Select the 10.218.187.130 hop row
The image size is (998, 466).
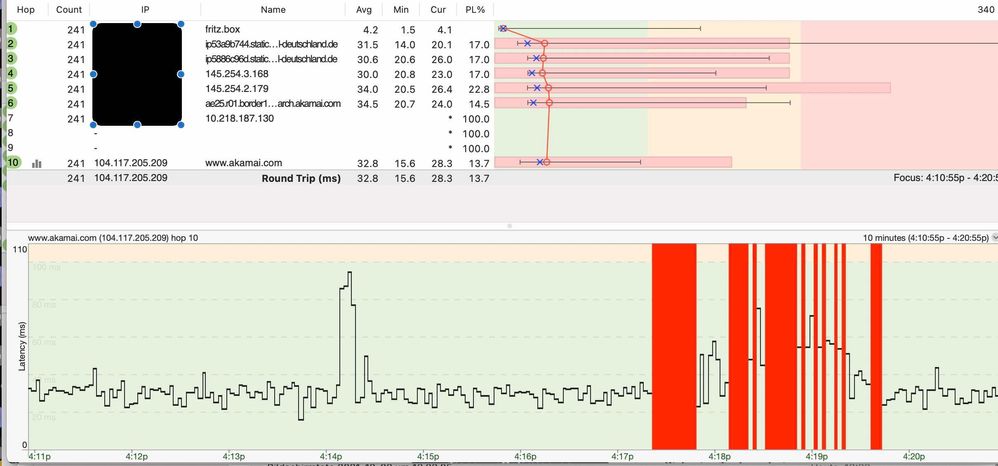click(239, 118)
